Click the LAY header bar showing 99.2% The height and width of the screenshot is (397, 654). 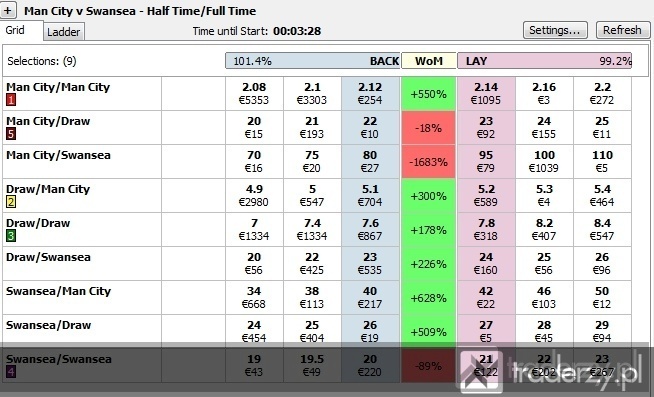(544, 61)
